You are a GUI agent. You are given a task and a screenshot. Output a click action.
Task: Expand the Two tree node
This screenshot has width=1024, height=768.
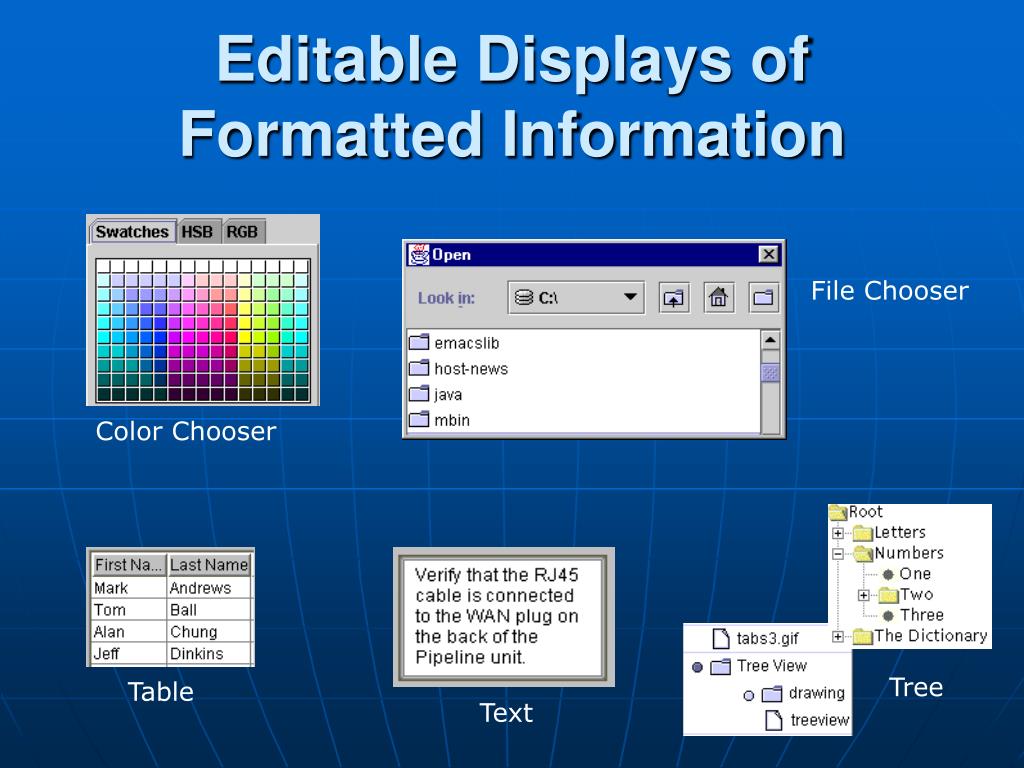point(863,595)
